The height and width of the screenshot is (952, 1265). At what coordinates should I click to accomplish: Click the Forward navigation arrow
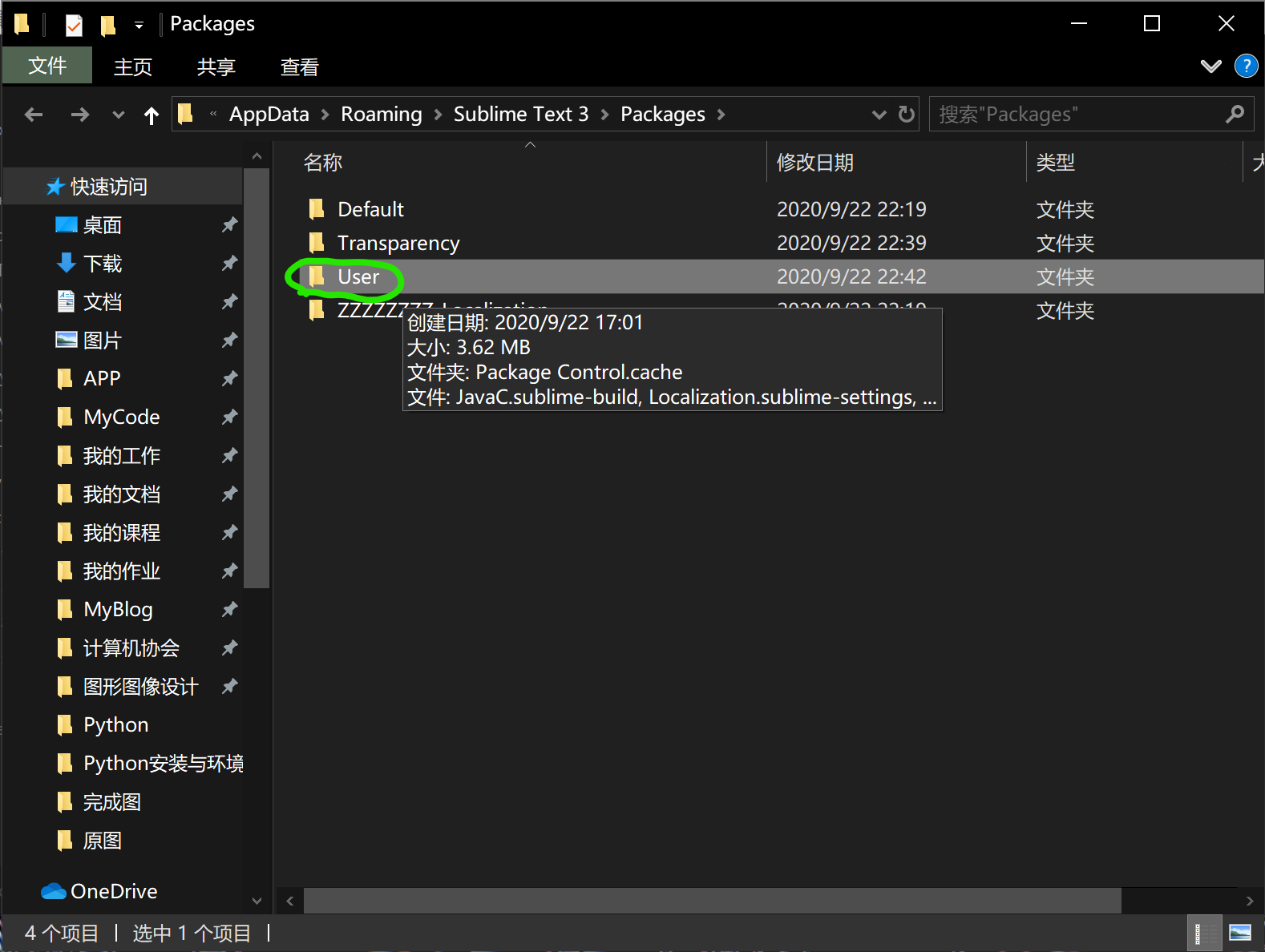click(x=79, y=115)
